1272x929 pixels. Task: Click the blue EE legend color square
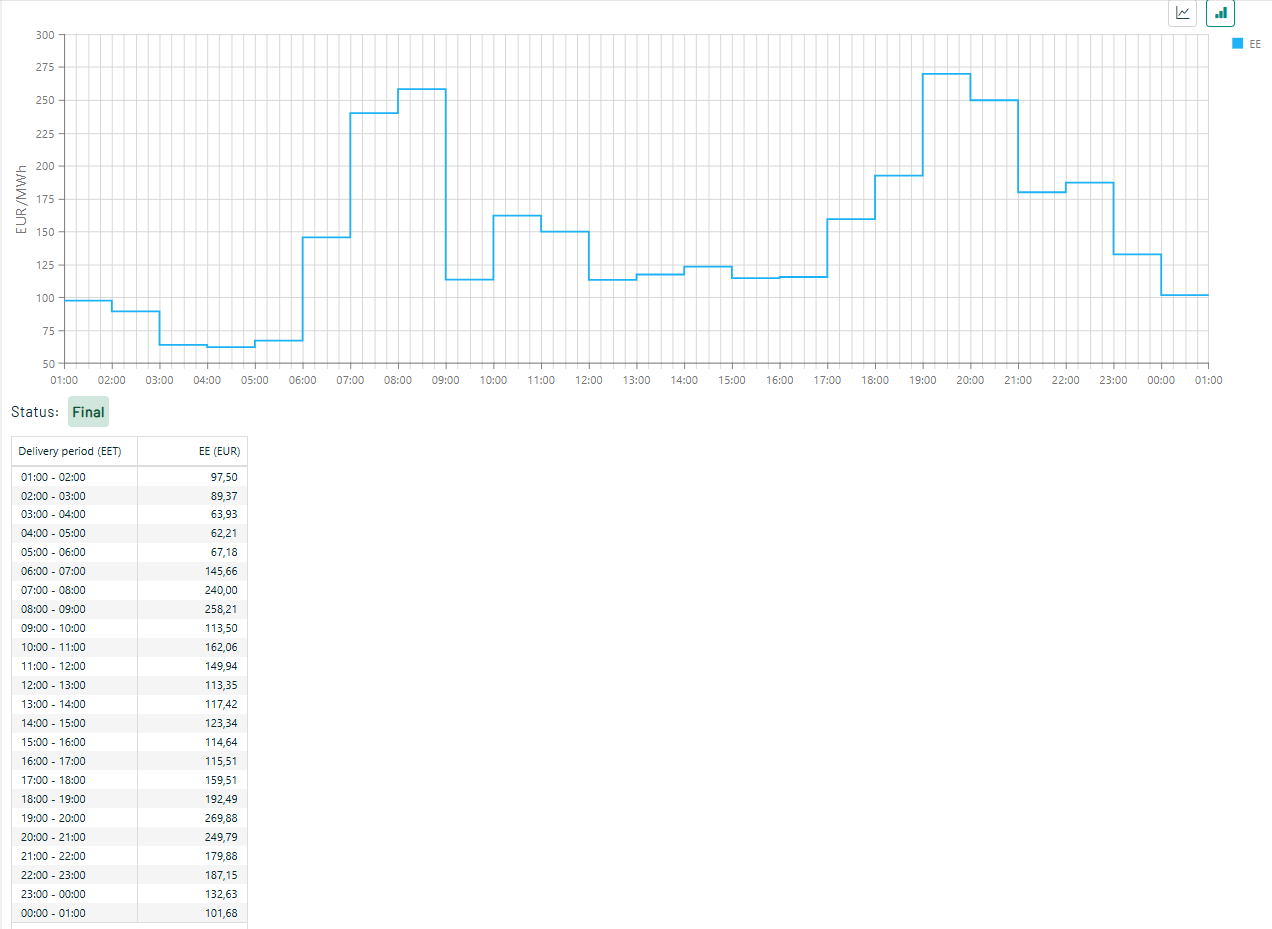[1237, 44]
